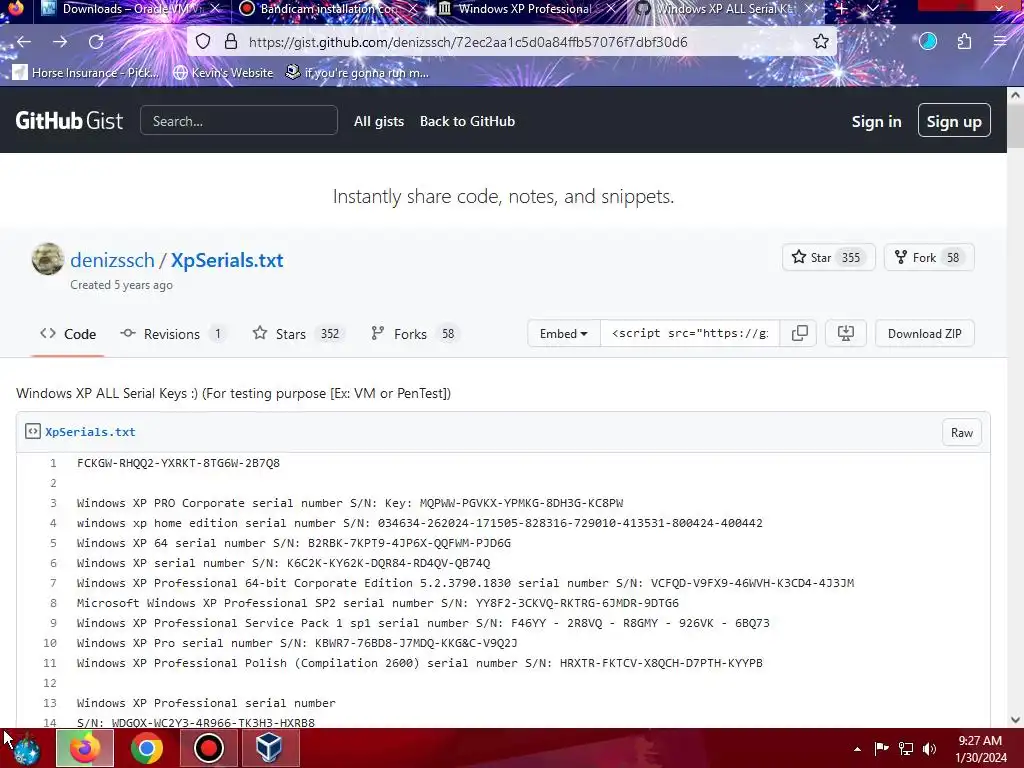Screen dimensions: 1024x768
Task: Click the Sign up button
Action: [x=953, y=121]
